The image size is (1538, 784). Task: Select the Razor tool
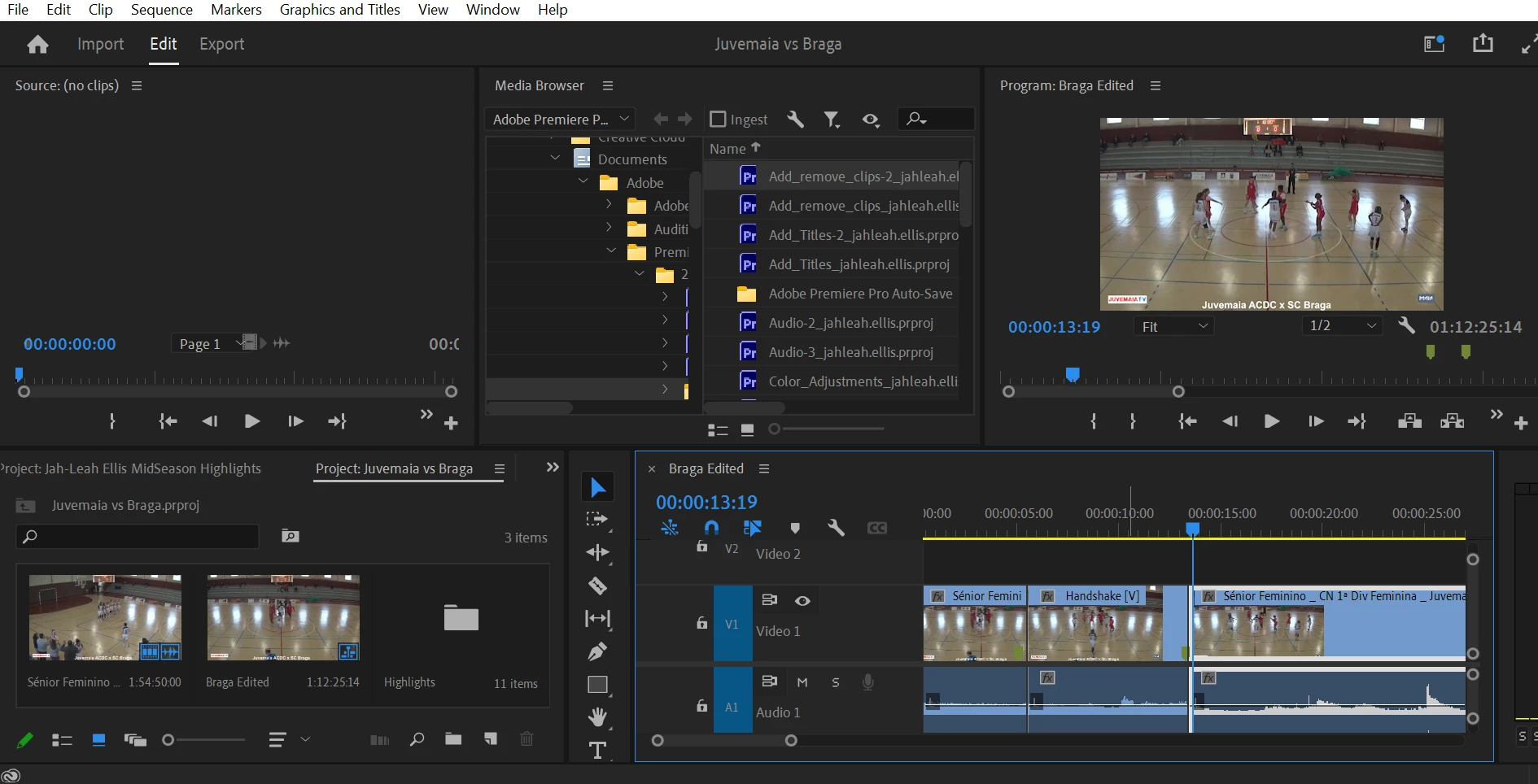pos(597,586)
